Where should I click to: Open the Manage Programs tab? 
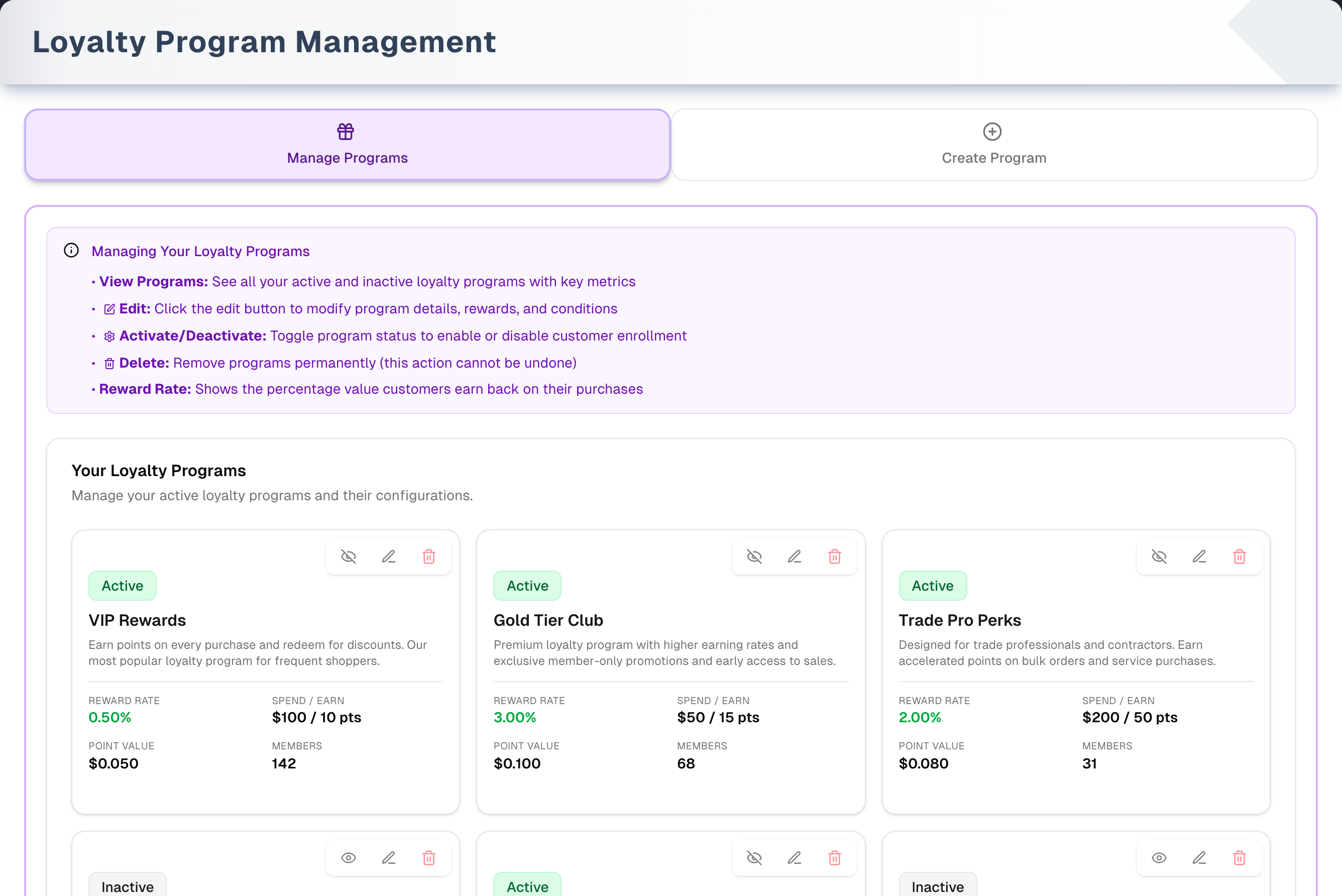pyautogui.click(x=348, y=145)
